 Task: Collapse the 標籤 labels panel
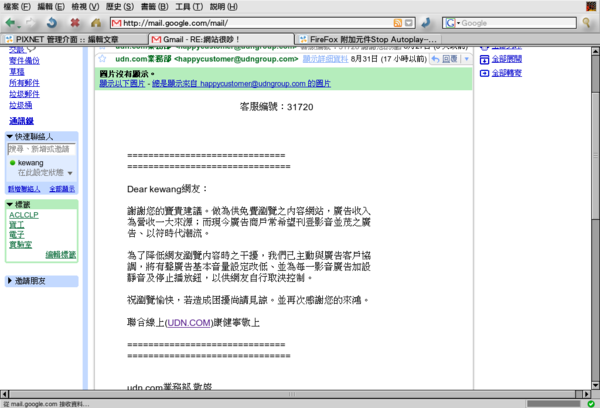point(10,204)
